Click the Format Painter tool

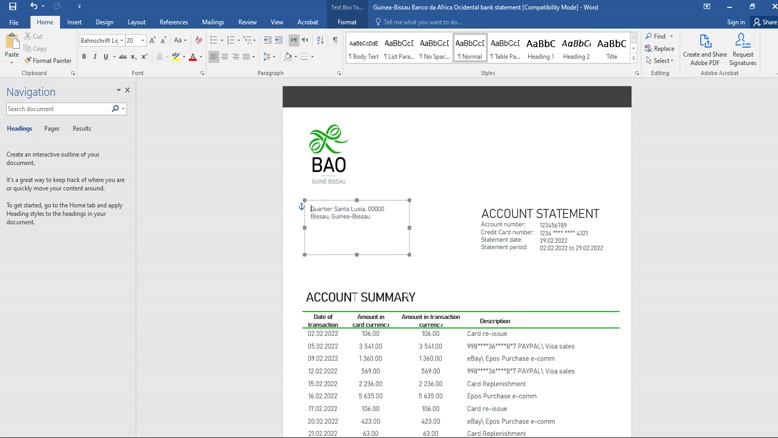(x=48, y=61)
